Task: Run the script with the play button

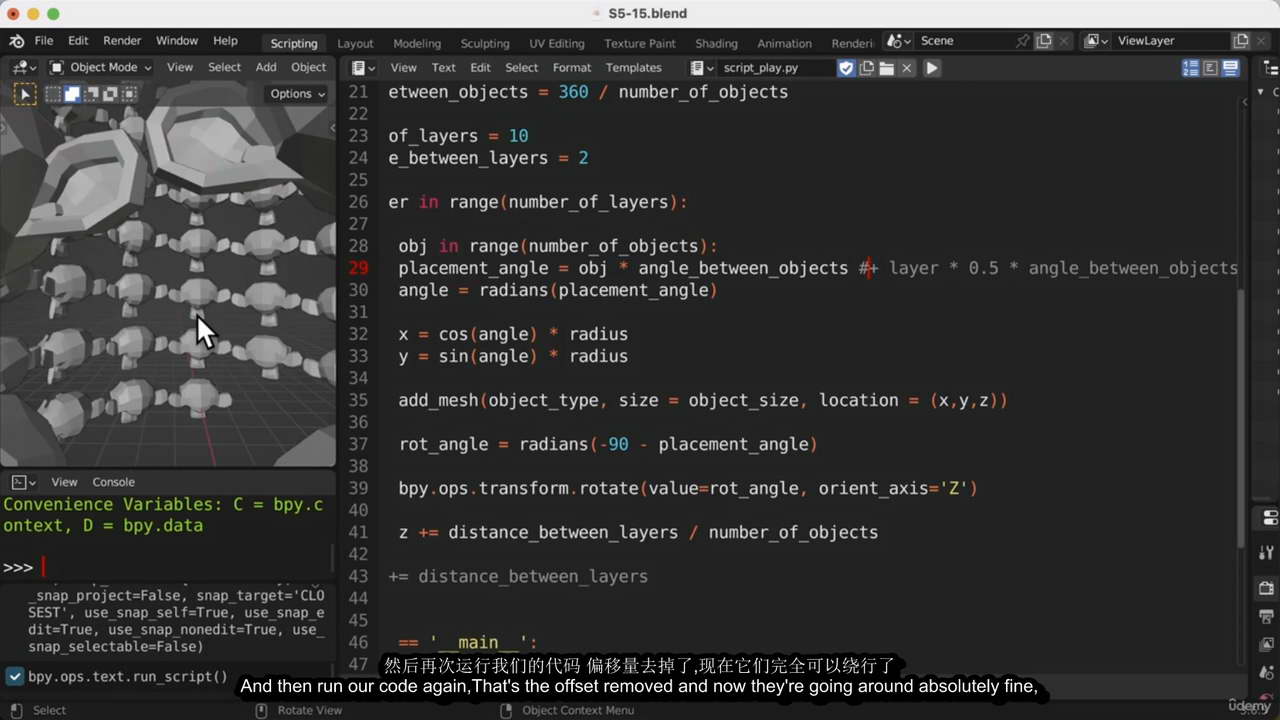Action: point(931,68)
